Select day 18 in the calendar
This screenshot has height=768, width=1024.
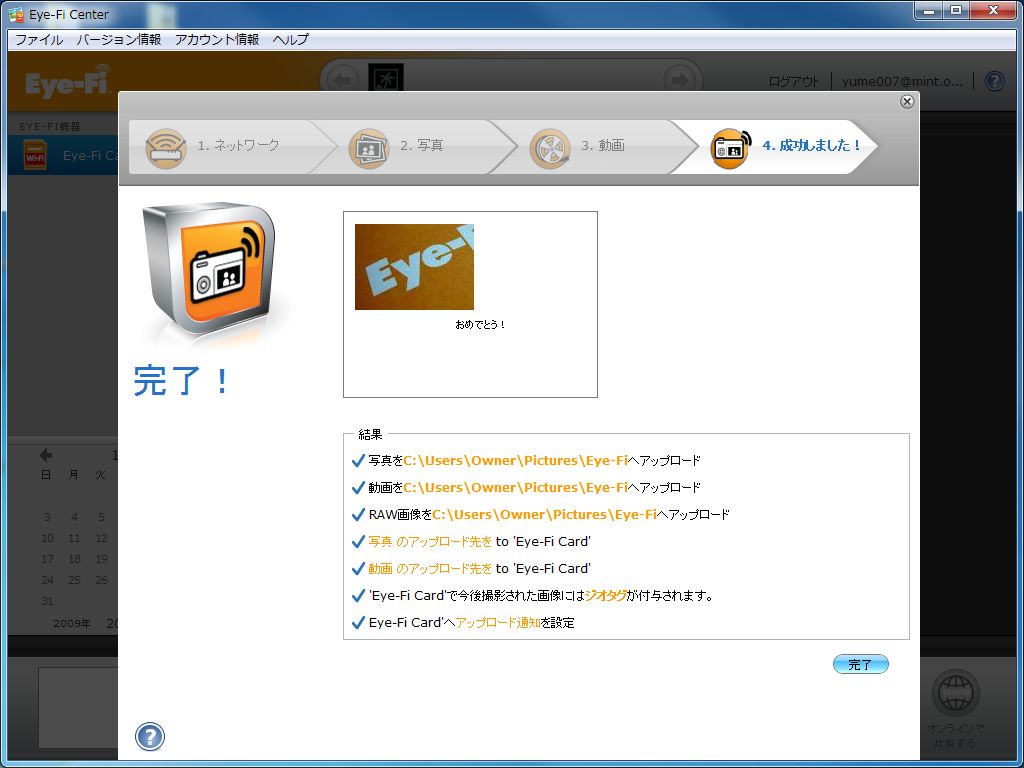click(74, 559)
